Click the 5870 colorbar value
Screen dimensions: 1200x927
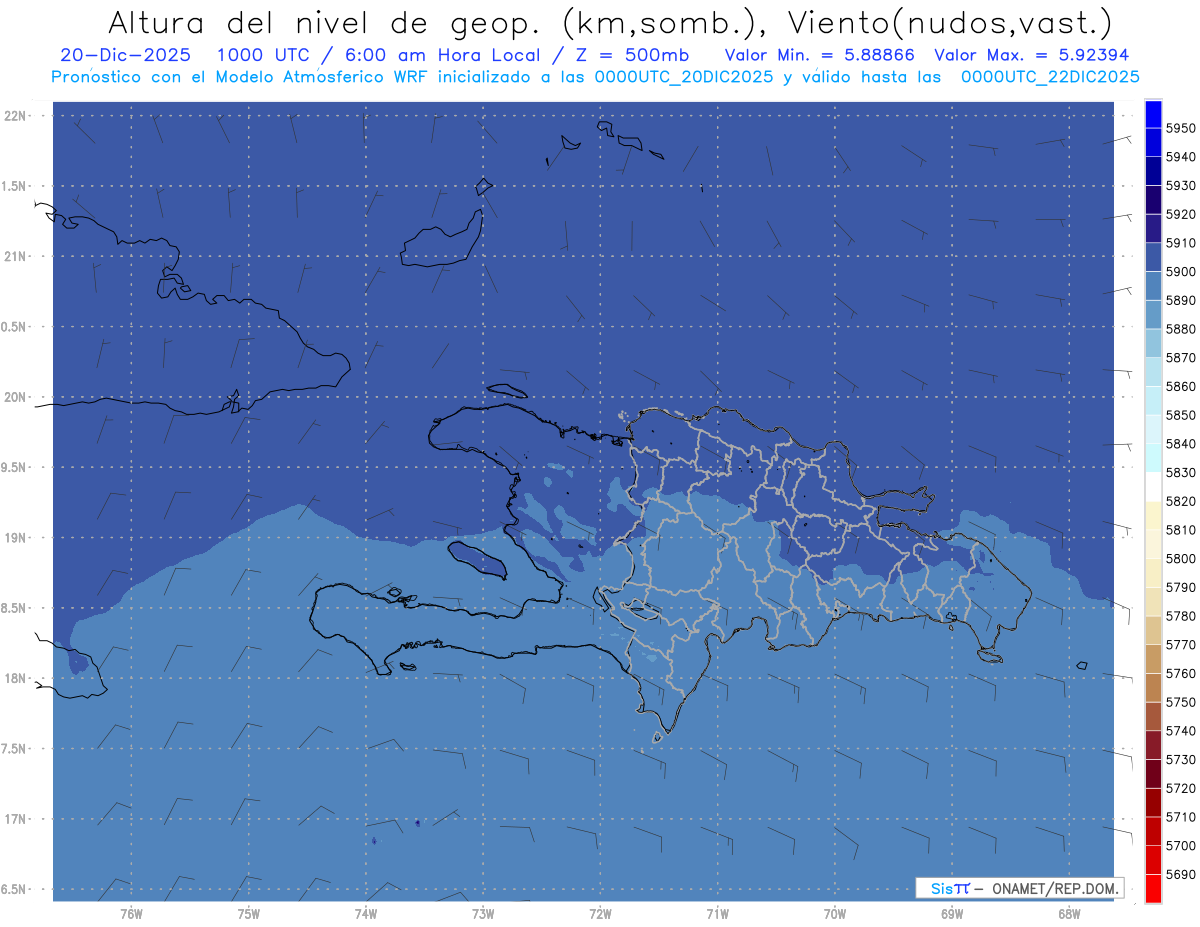[x=1180, y=358]
